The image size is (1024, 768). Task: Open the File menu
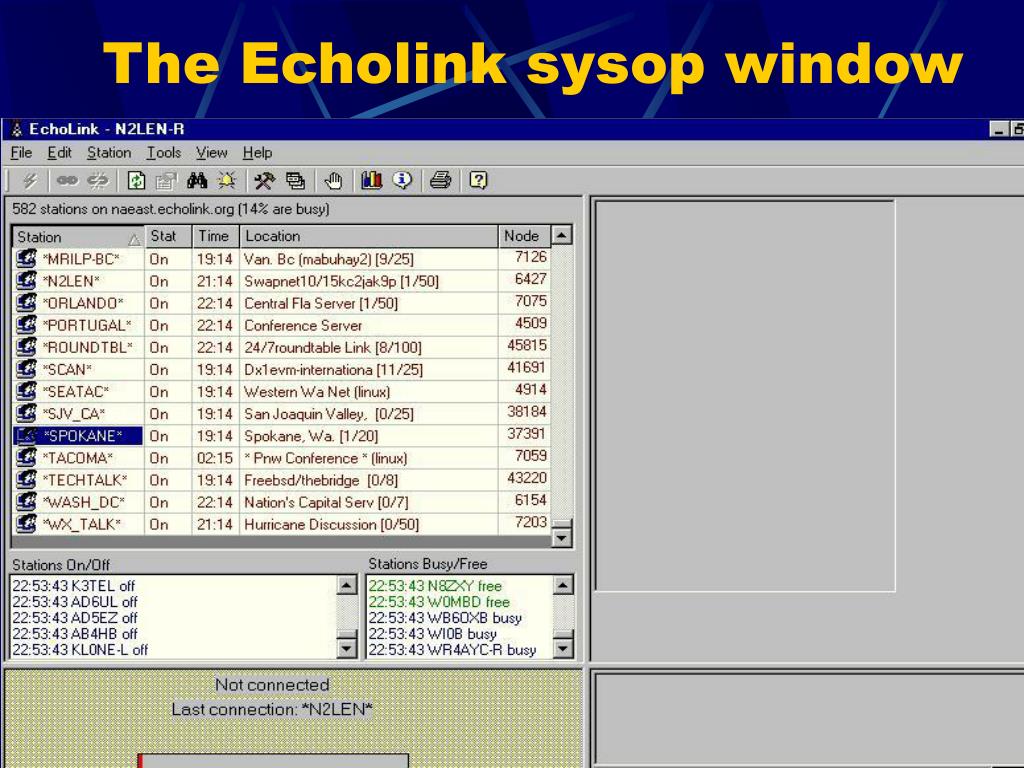coord(21,153)
